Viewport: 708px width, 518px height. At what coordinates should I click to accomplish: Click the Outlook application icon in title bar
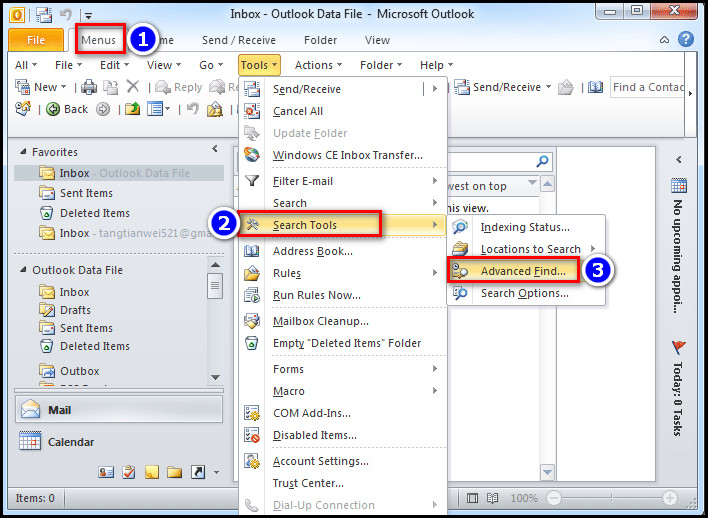[17, 15]
